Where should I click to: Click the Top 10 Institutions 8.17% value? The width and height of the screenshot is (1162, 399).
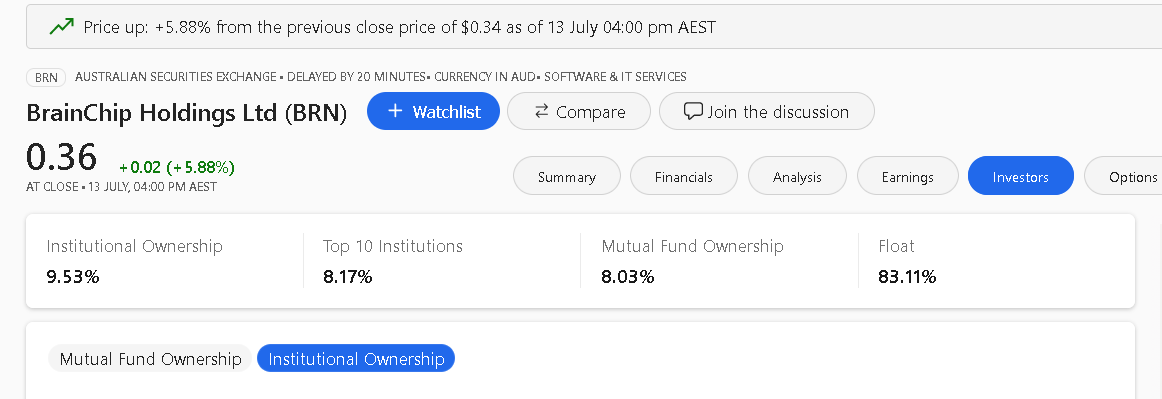pyautogui.click(x=348, y=277)
